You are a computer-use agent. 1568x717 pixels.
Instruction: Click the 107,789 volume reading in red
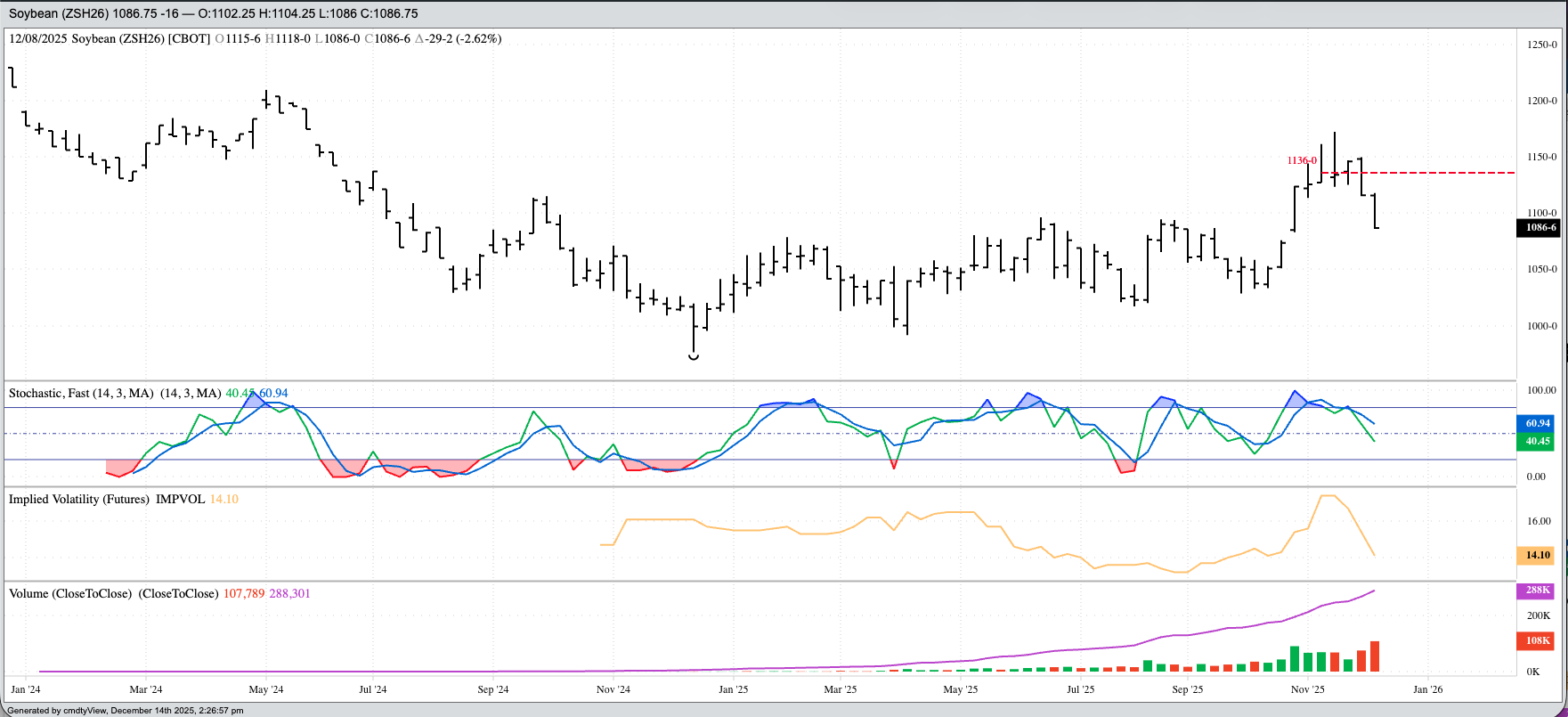tap(245, 594)
